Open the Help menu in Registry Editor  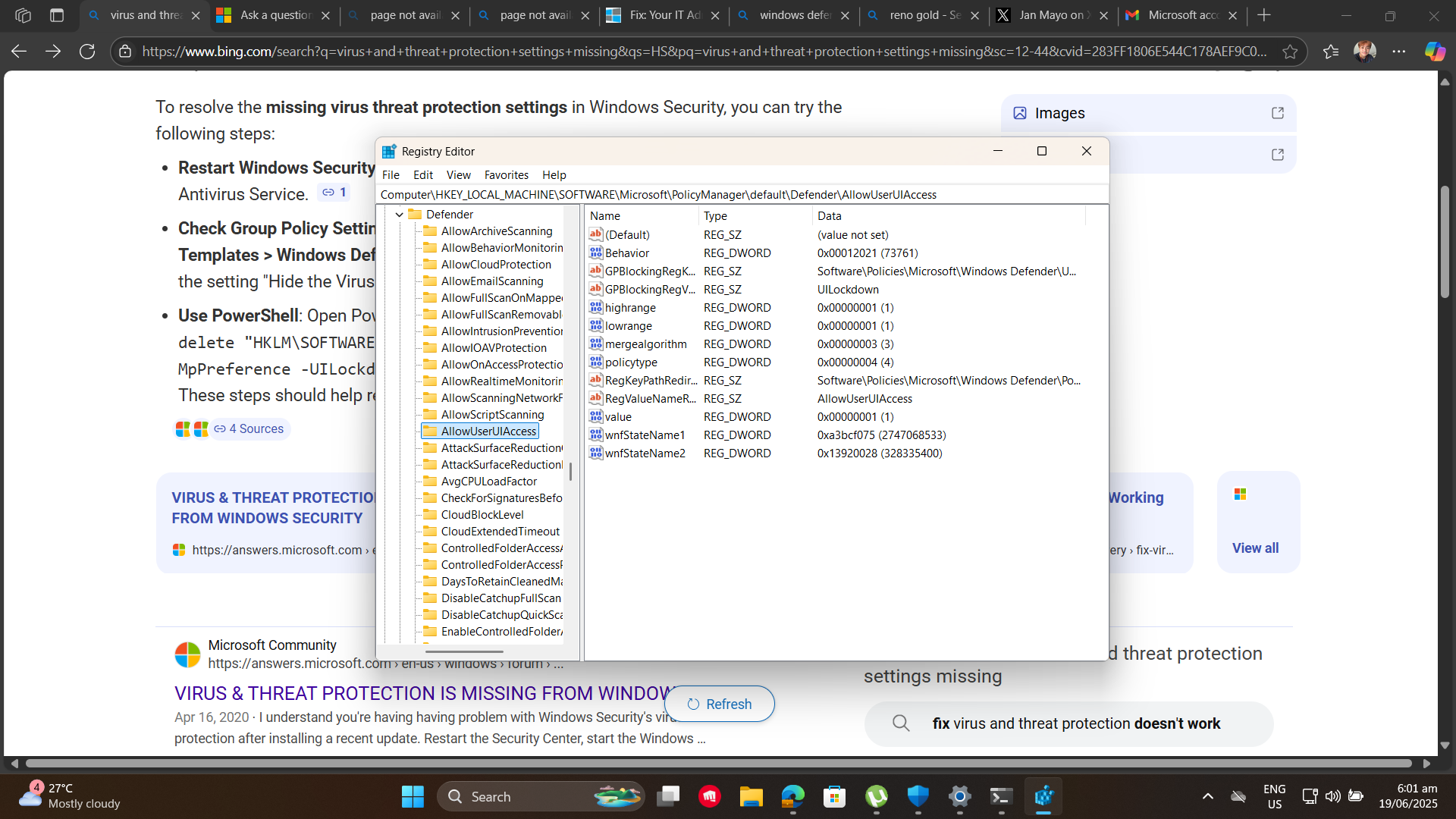click(x=554, y=175)
